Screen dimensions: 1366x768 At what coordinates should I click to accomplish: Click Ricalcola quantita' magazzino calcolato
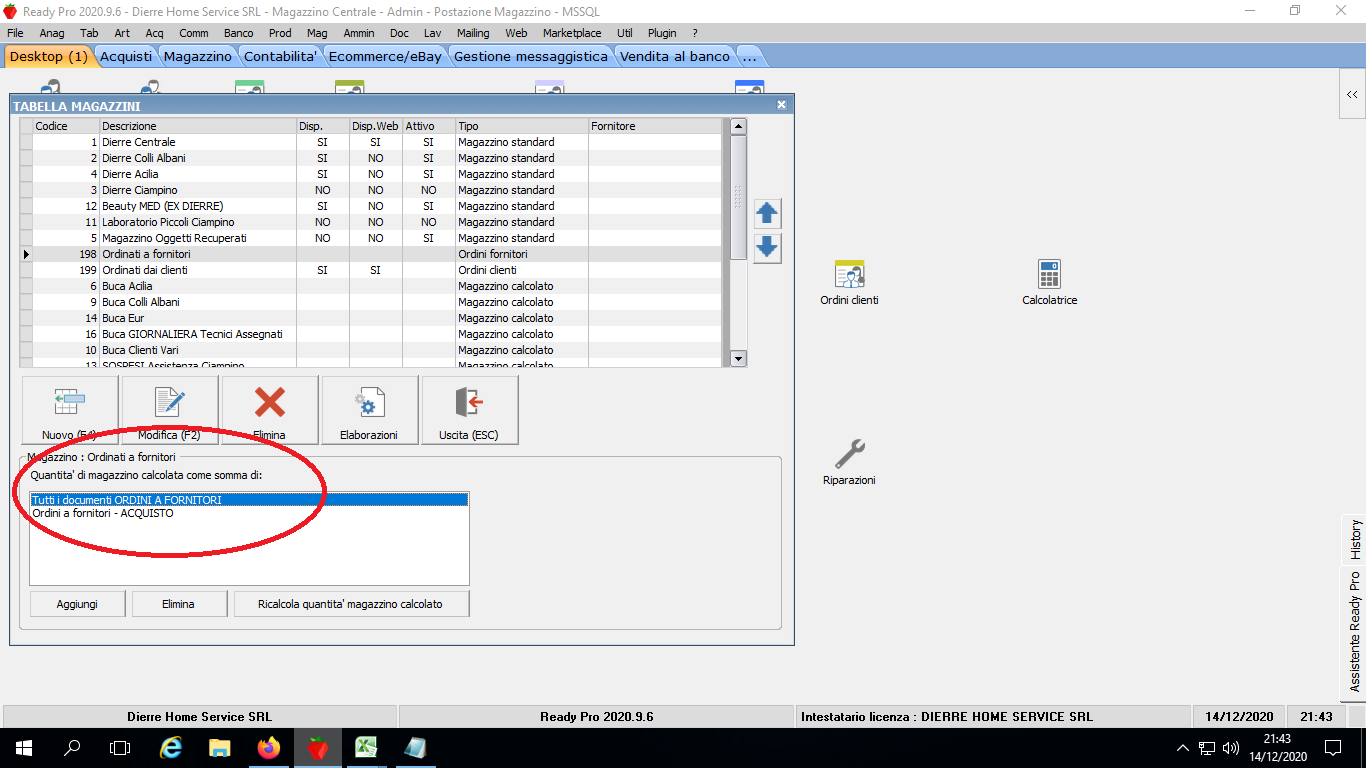(x=350, y=604)
